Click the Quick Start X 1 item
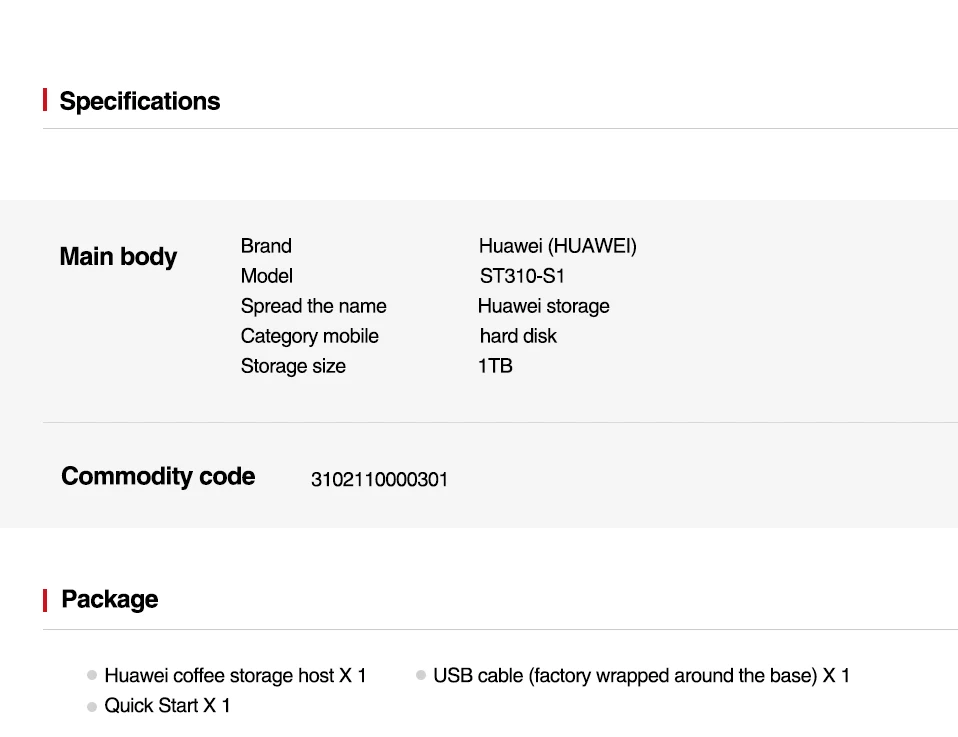 (x=167, y=706)
